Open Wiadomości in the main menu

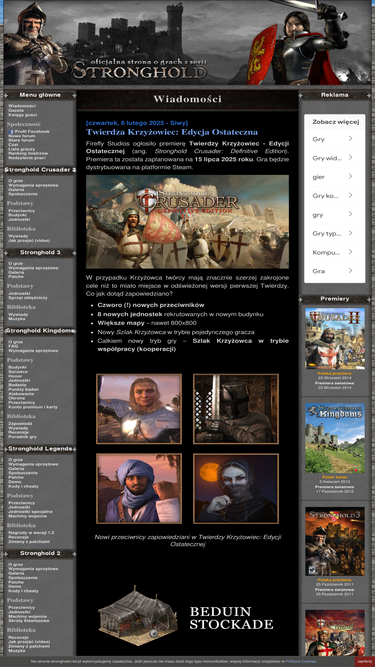[x=22, y=106]
